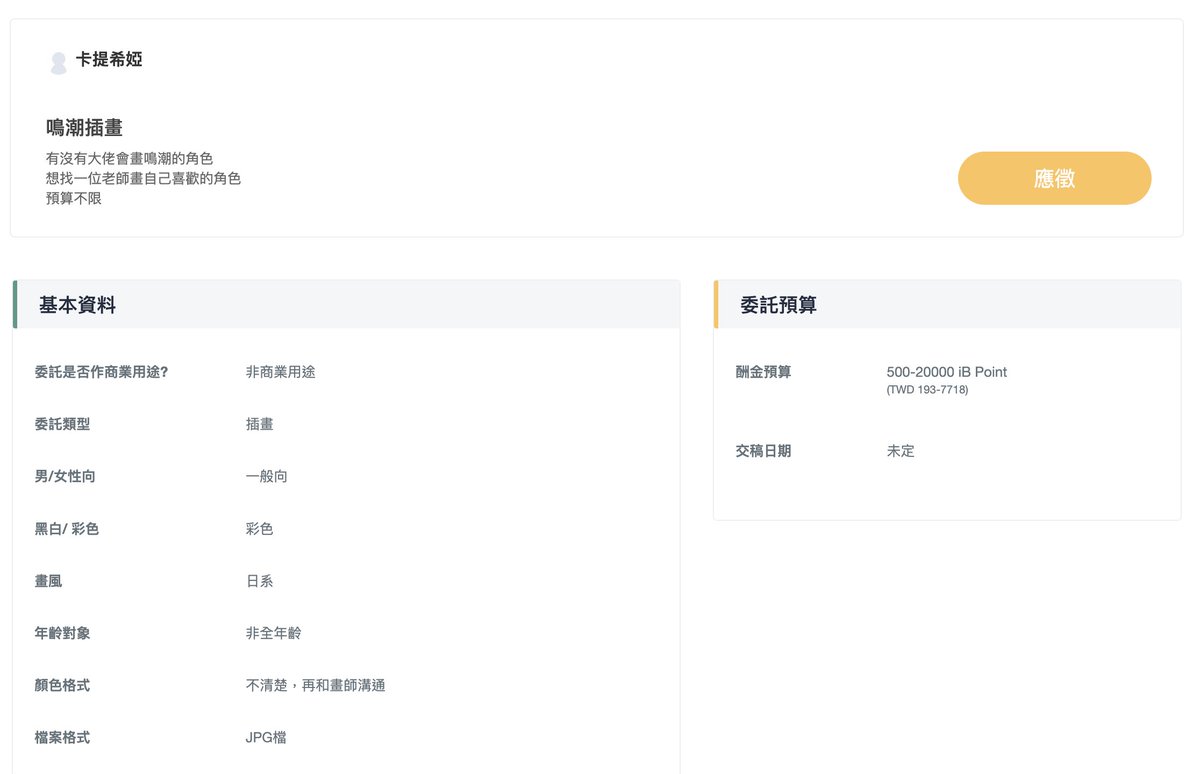The width and height of the screenshot is (1200, 774).
Task: Select the 預算不限 description line
Action: point(74,198)
